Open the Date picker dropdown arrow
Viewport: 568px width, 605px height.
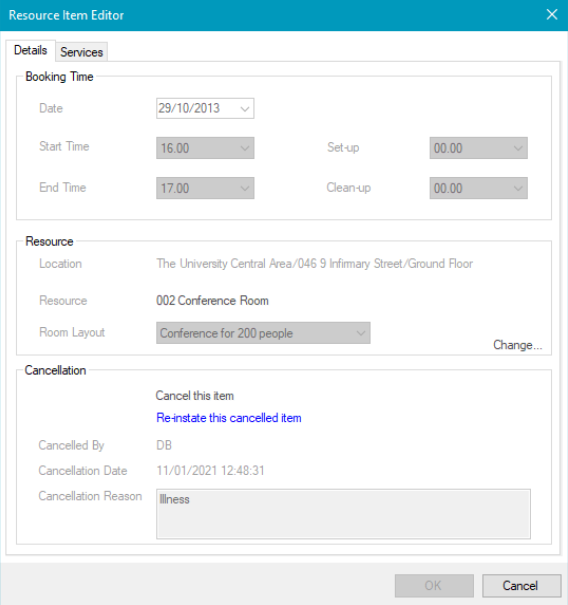[x=245, y=108]
